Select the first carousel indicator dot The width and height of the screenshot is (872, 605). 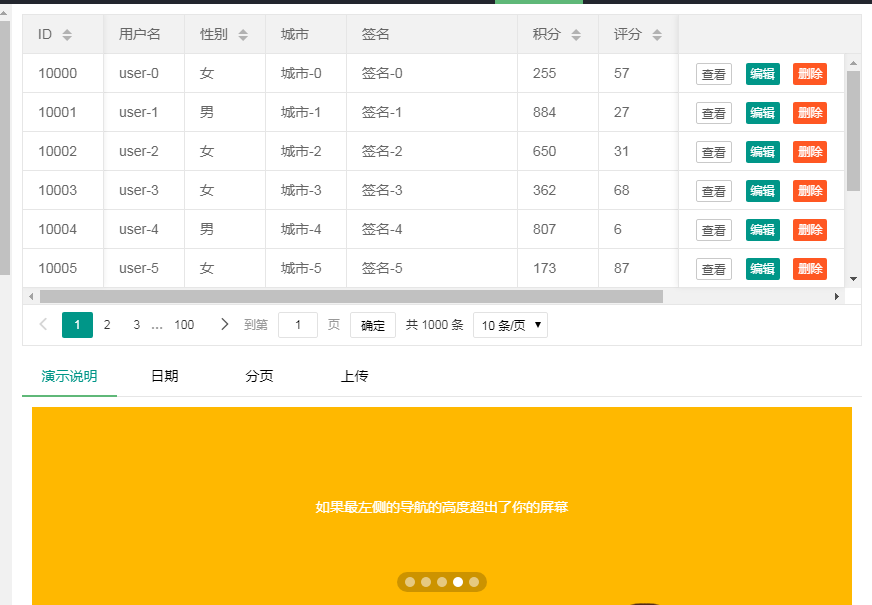(x=410, y=582)
